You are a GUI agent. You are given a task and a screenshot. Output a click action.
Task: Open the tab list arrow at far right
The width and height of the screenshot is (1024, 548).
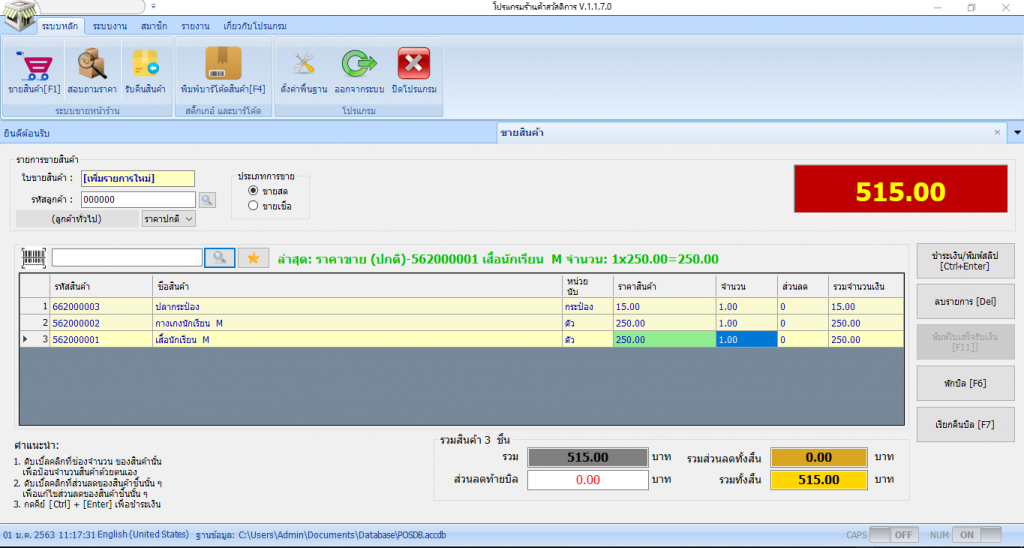point(1016,133)
